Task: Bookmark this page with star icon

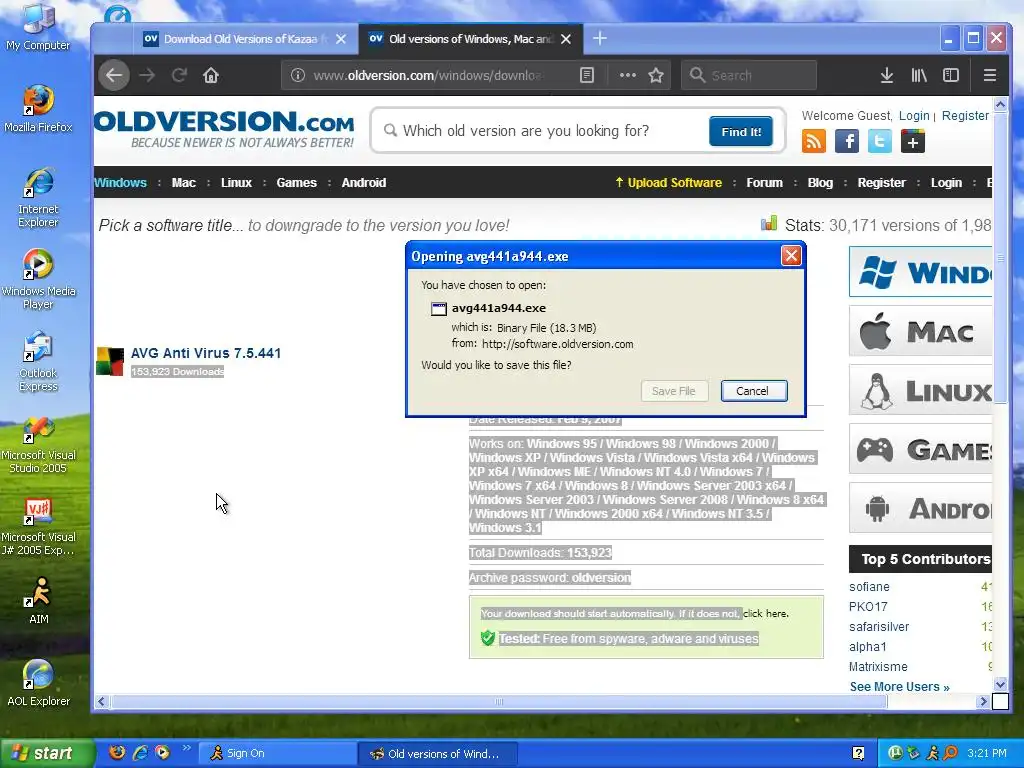Action: 656,75
